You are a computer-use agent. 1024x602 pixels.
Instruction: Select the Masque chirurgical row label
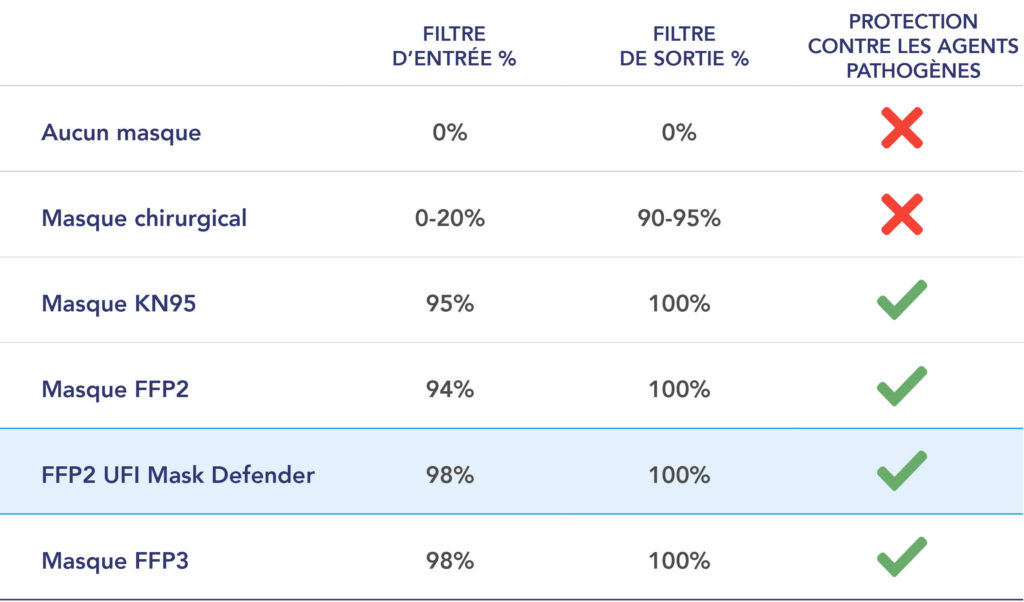point(144,218)
